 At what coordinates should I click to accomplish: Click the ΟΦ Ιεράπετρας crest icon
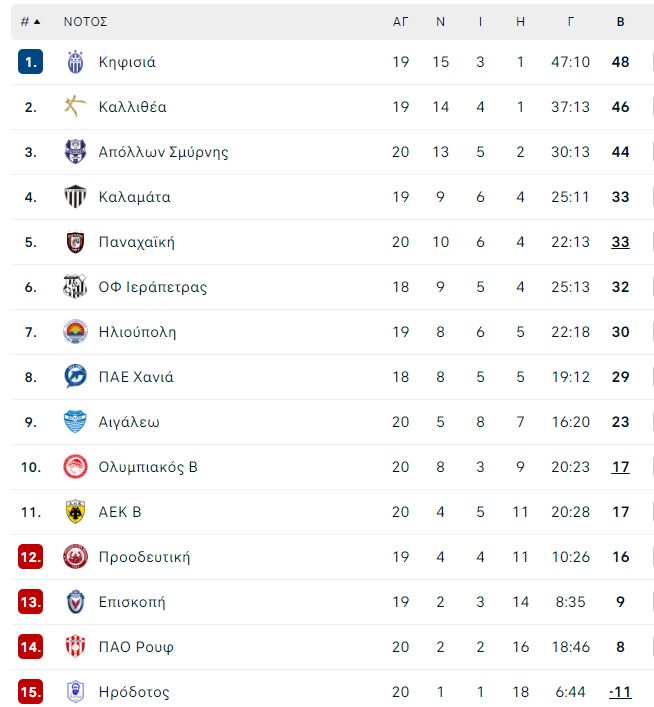pyautogui.click(x=75, y=286)
